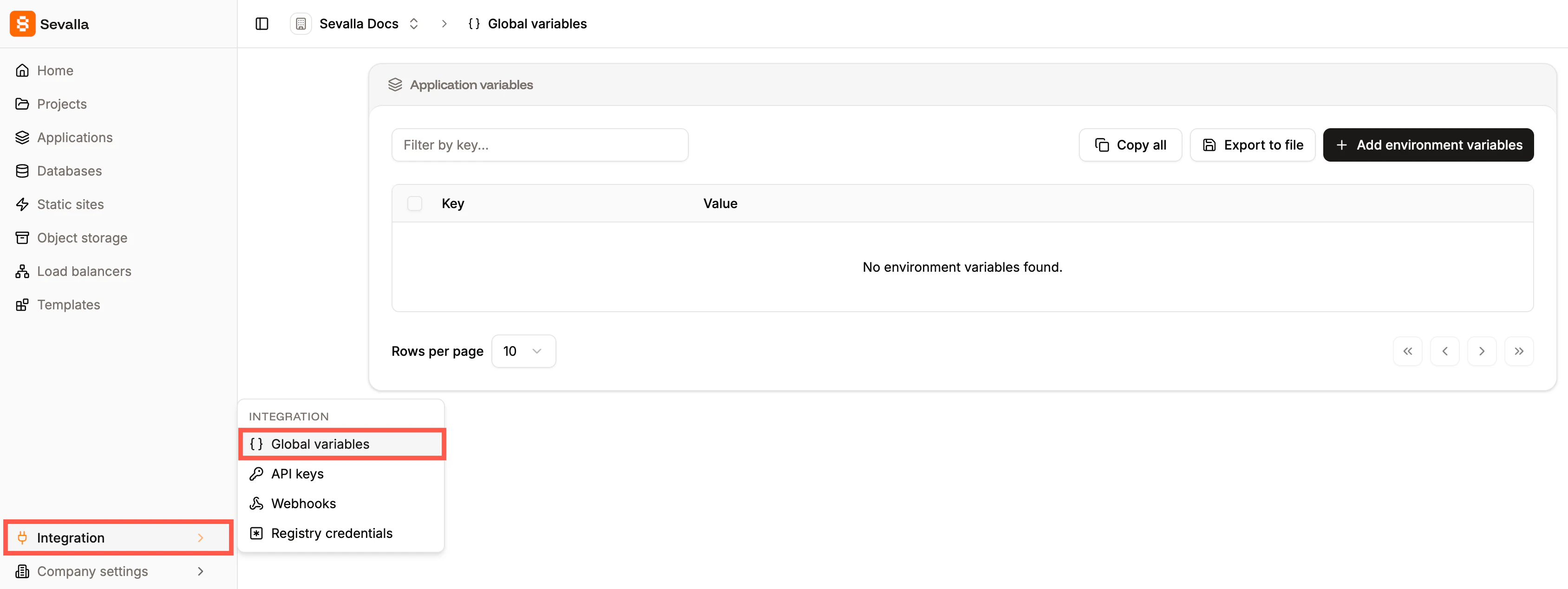Click the Registry credentials asterisk icon
Screen dimensions: 1568x589
[256, 534]
